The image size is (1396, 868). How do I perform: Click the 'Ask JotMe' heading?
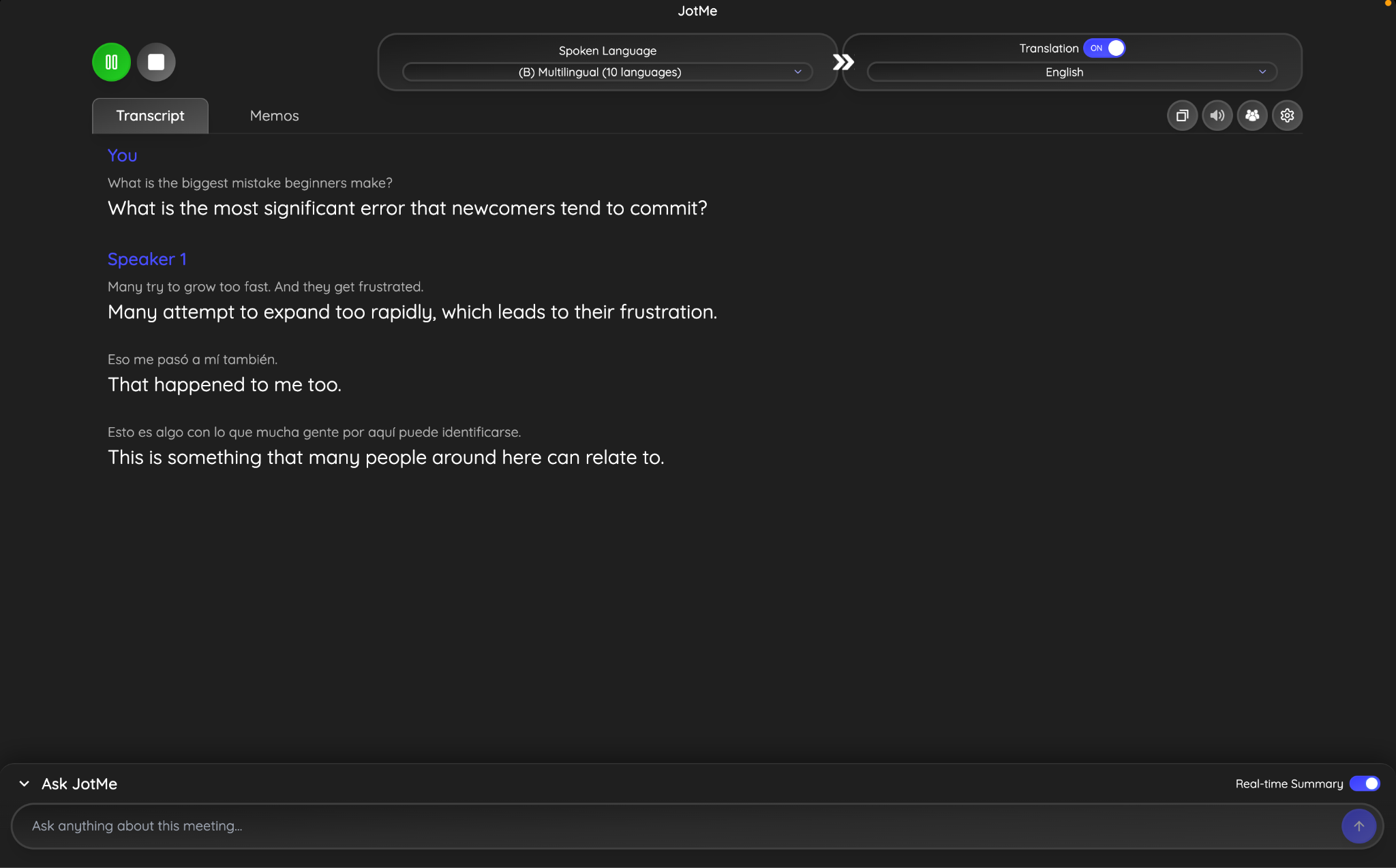79,784
